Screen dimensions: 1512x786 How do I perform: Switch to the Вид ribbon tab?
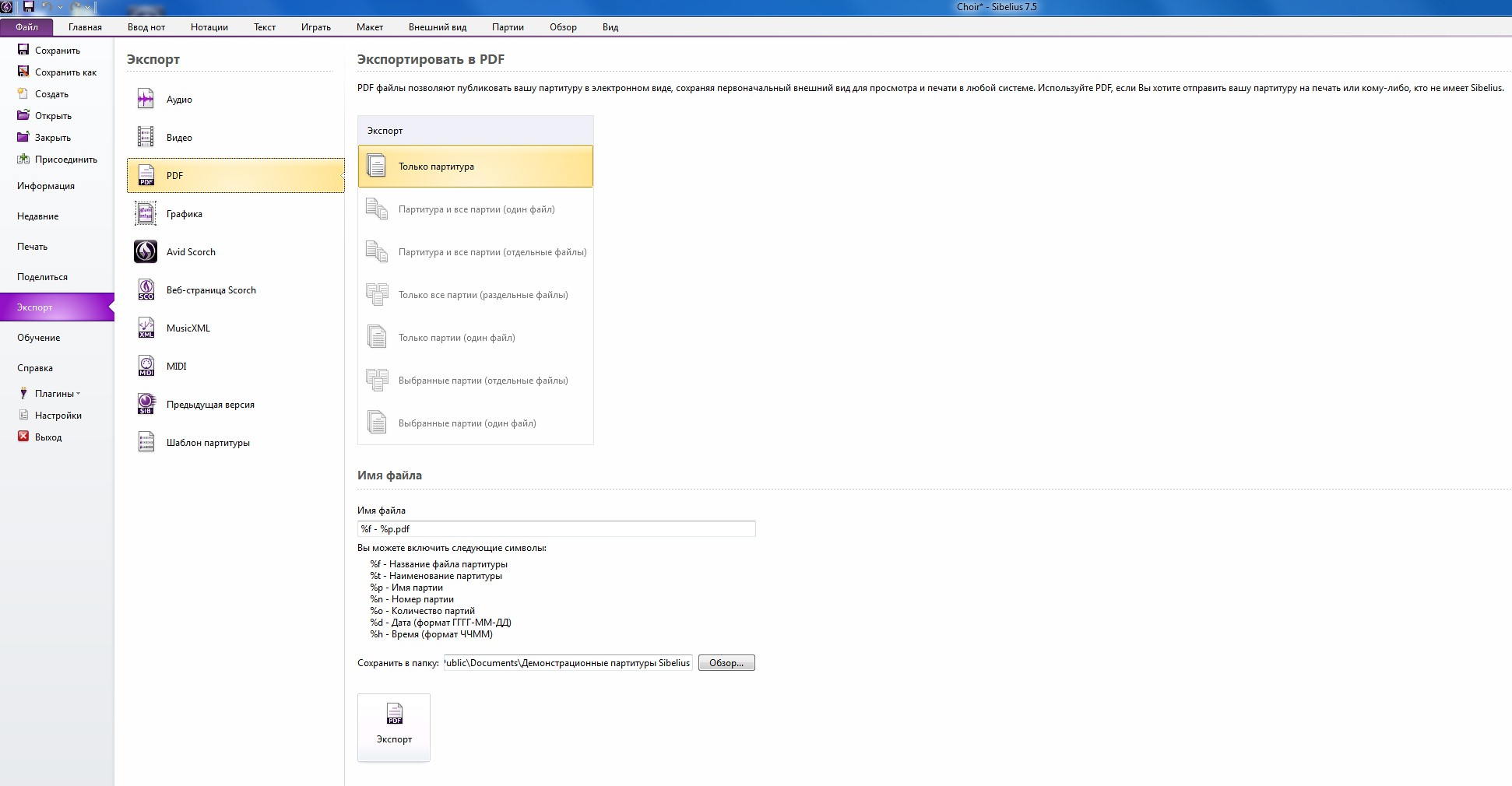610,27
